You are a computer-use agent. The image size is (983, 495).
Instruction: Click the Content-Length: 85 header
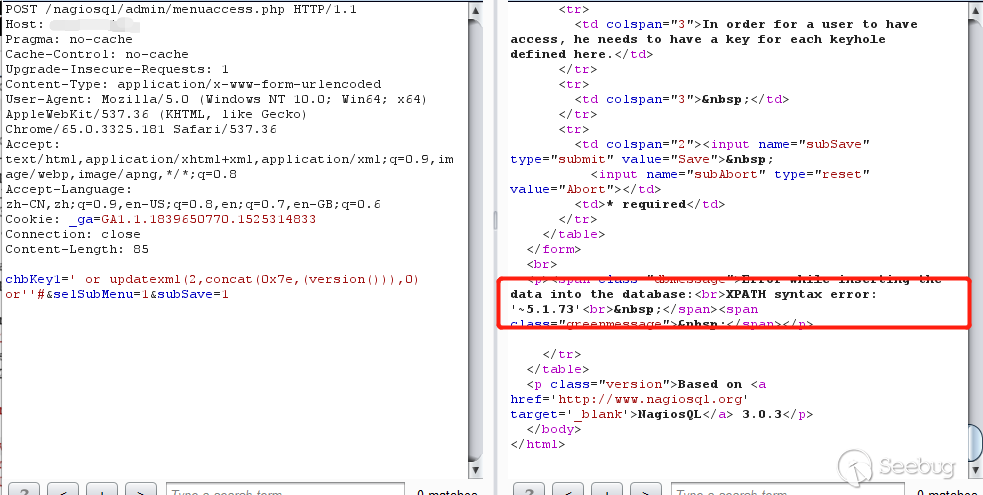(x=77, y=249)
